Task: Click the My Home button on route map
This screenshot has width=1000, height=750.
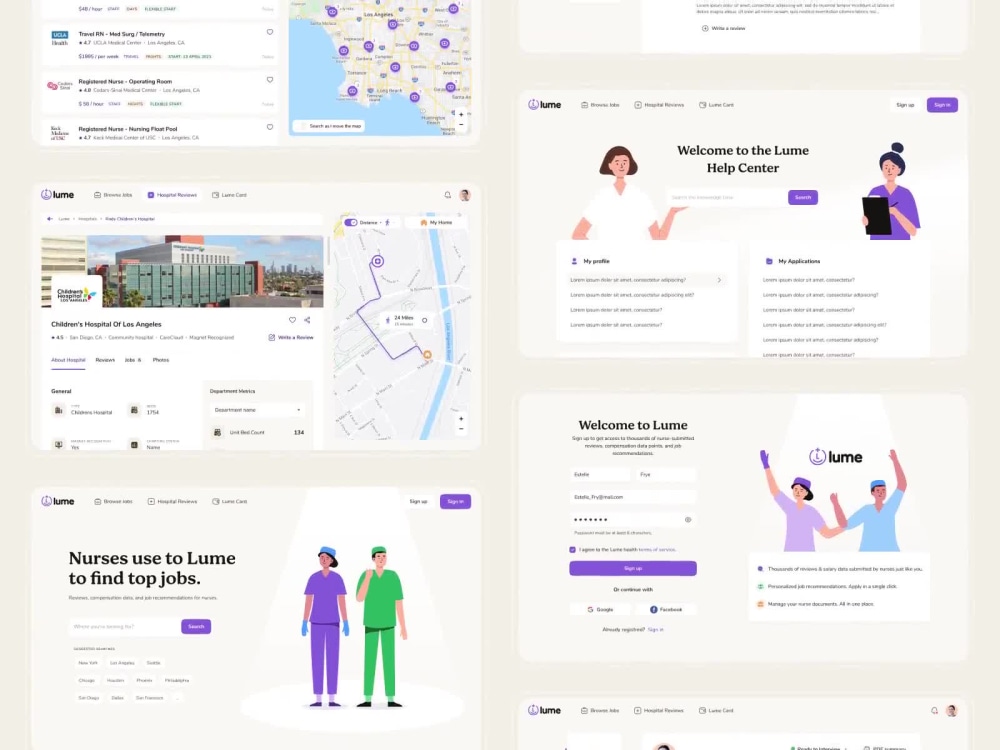Action: click(x=436, y=223)
